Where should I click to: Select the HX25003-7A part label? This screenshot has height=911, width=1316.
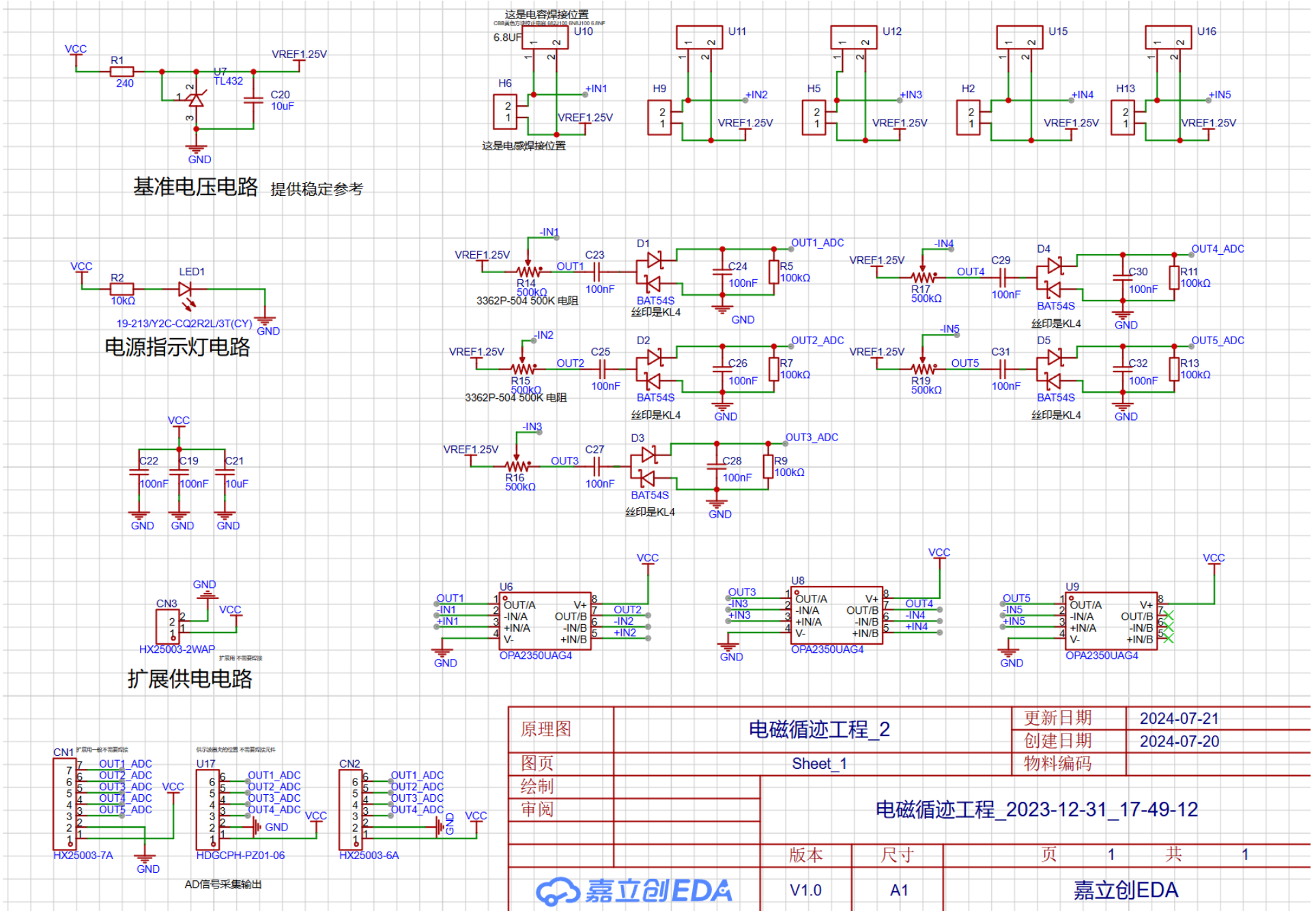(x=83, y=856)
